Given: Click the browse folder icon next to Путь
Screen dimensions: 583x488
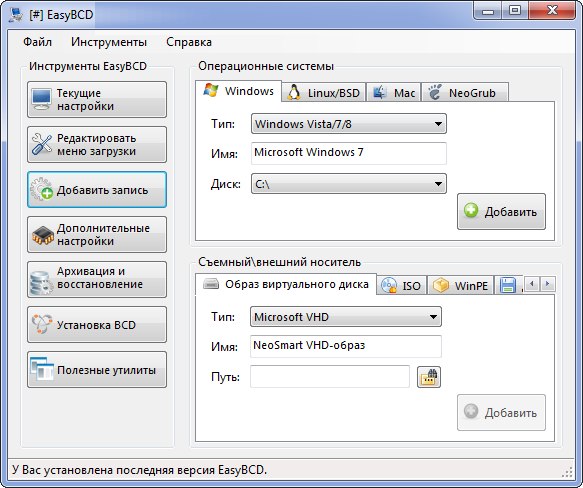Looking at the screenshot, I should pyautogui.click(x=429, y=377).
